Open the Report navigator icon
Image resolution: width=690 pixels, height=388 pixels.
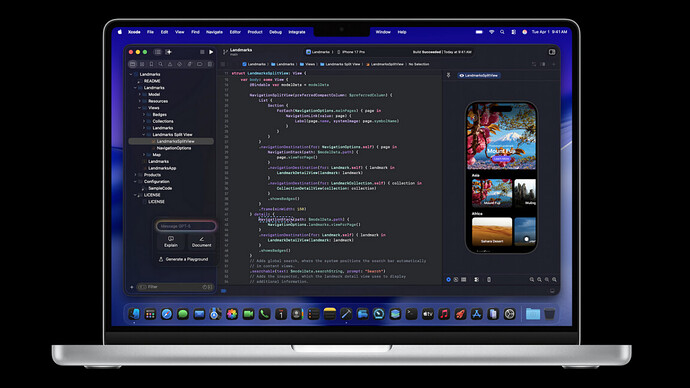click(x=209, y=64)
